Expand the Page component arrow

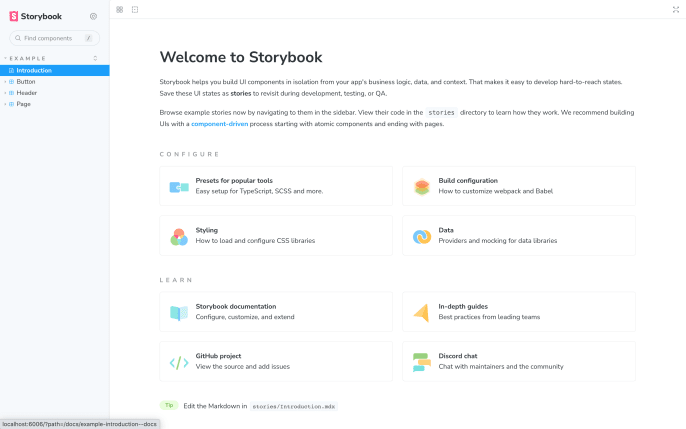pos(5,104)
